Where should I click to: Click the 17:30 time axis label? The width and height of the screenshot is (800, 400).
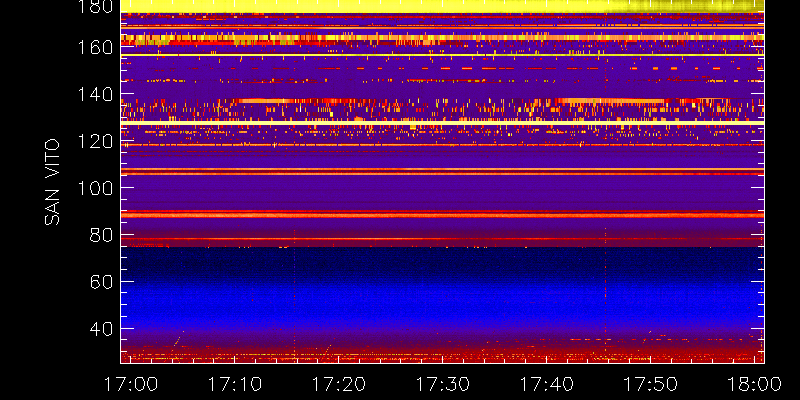click(443, 384)
